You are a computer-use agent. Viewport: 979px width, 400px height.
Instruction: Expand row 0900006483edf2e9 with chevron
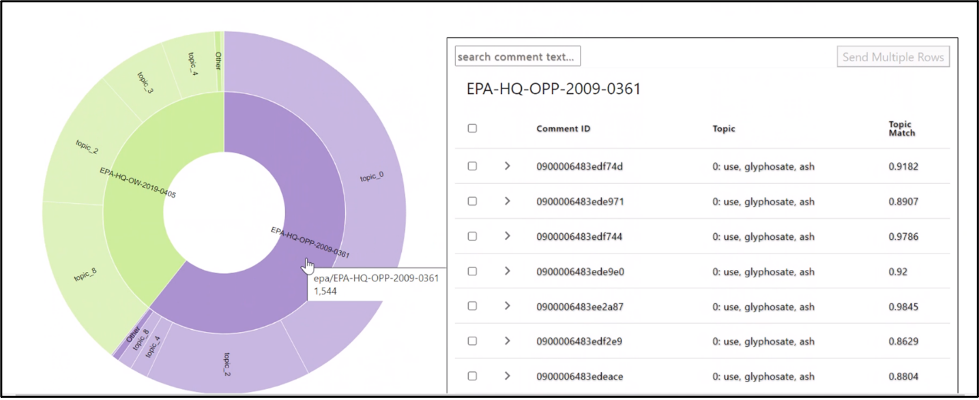click(x=508, y=341)
